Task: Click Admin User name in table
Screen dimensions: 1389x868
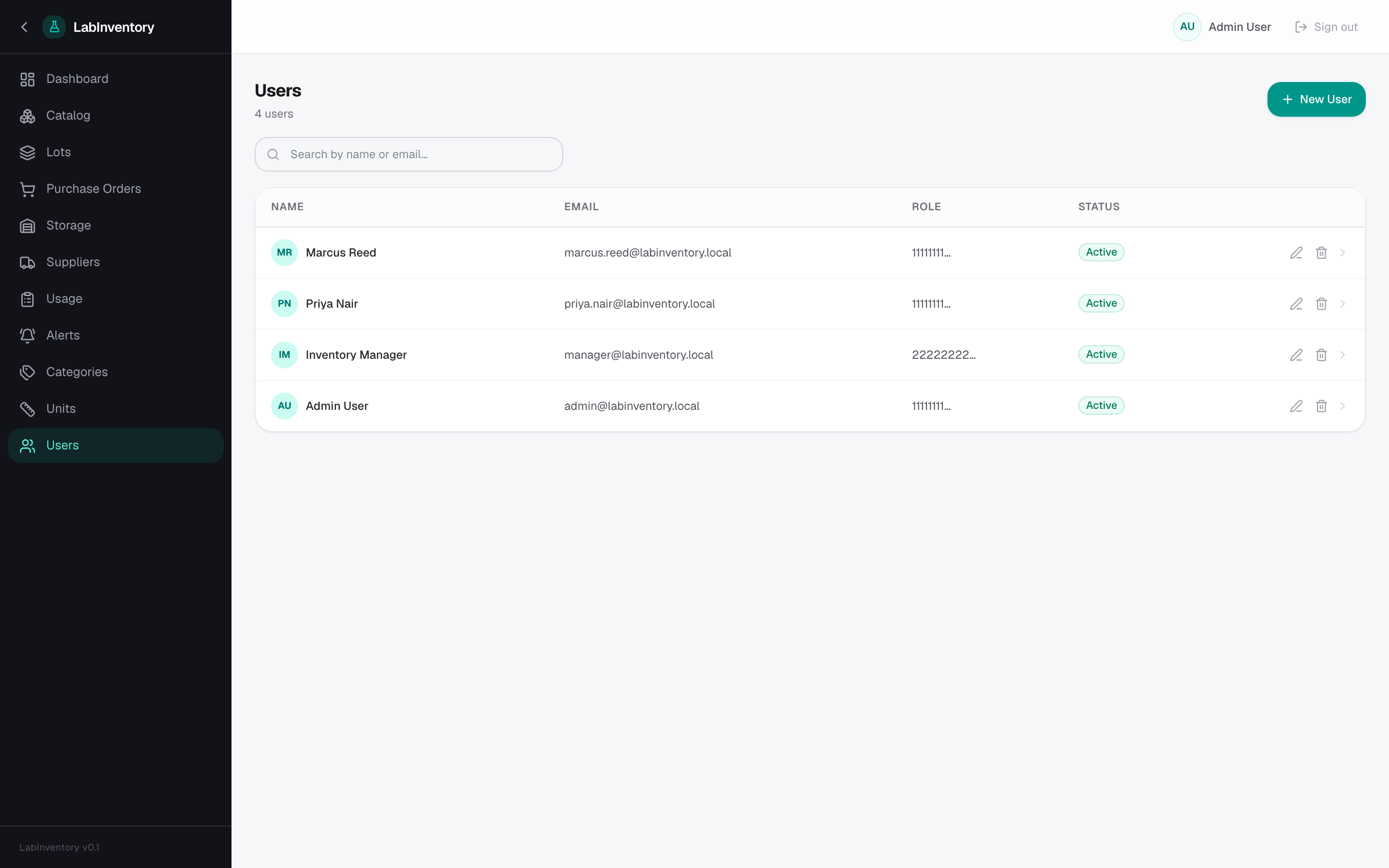Action: (x=337, y=406)
